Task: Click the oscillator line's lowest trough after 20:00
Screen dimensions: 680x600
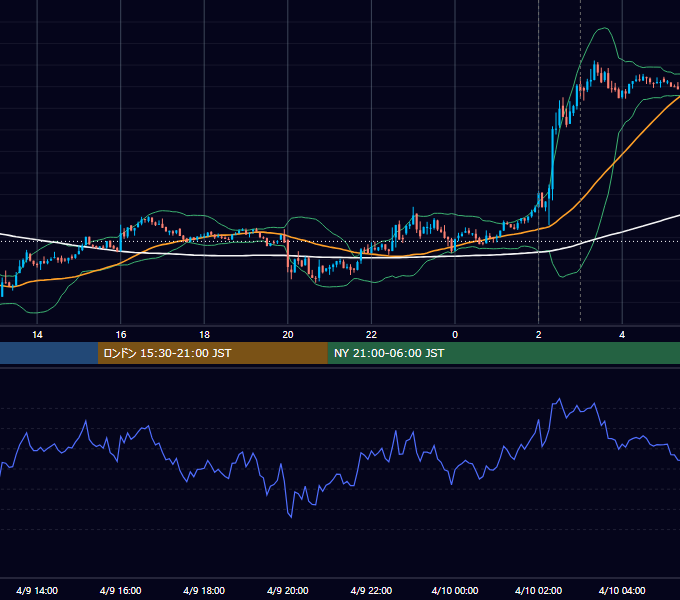Action: pyautogui.click(x=291, y=516)
